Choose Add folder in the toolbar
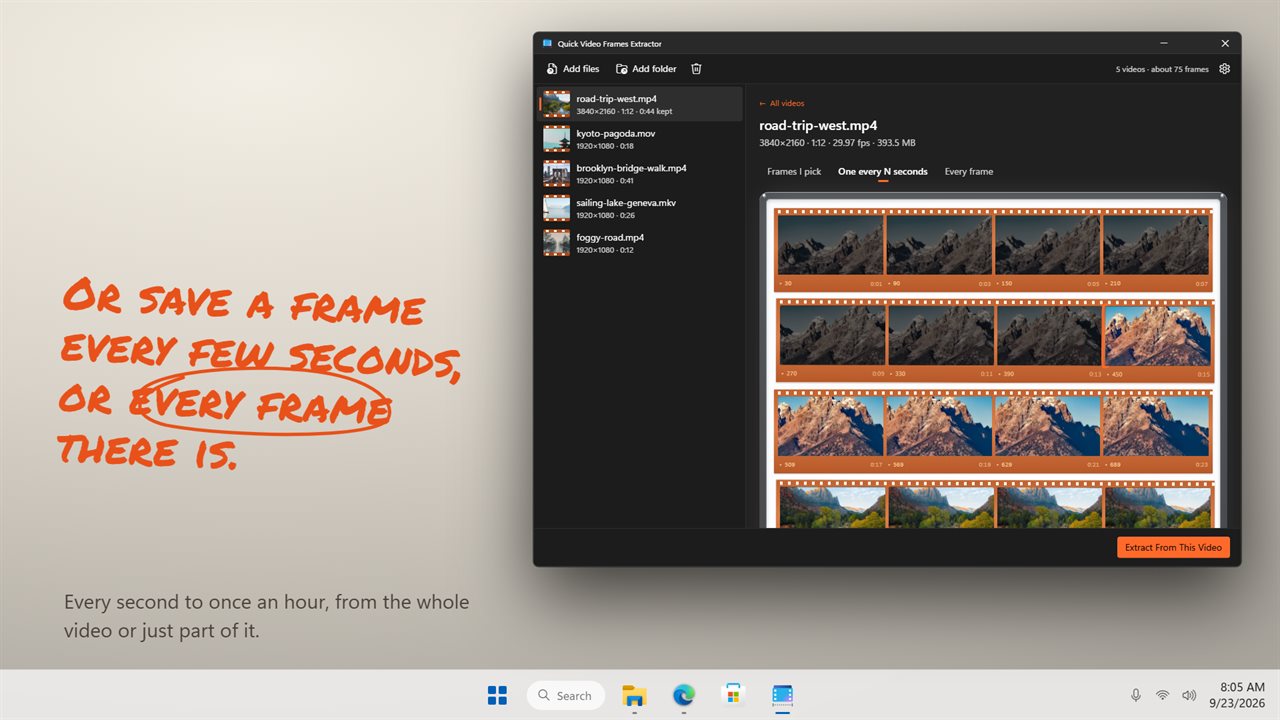Image resolution: width=1280 pixels, height=720 pixels. [x=646, y=69]
